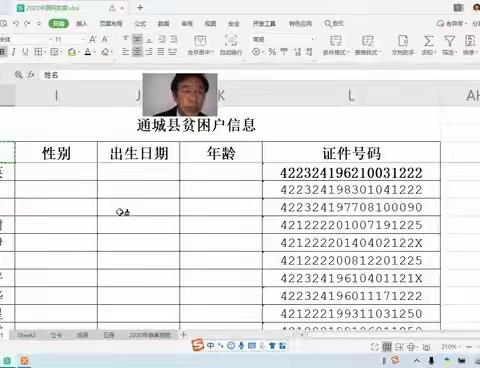Toggle horizontal center alignment

[x=137, y=52]
